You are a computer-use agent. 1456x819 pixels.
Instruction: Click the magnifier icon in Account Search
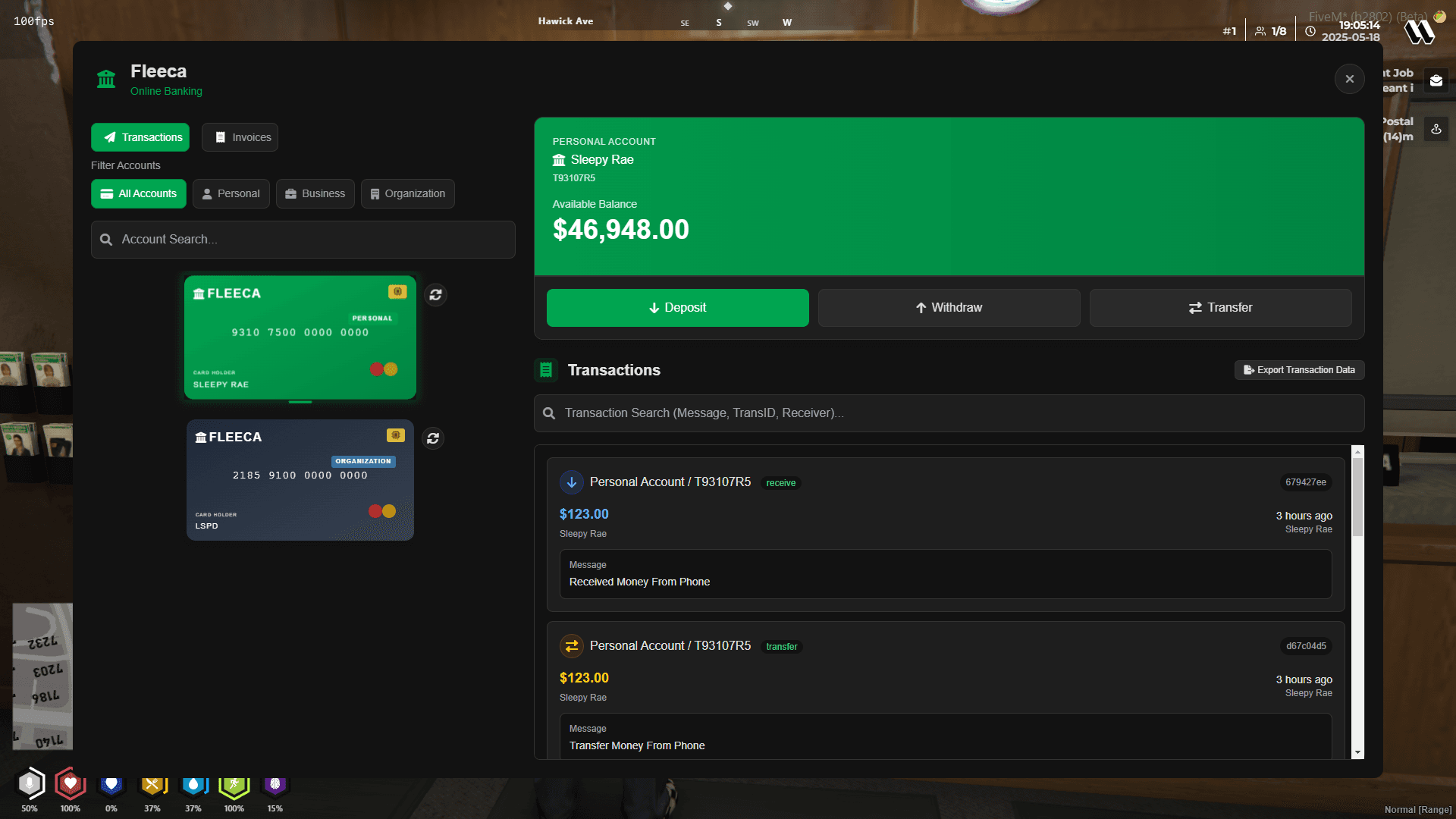pos(107,239)
